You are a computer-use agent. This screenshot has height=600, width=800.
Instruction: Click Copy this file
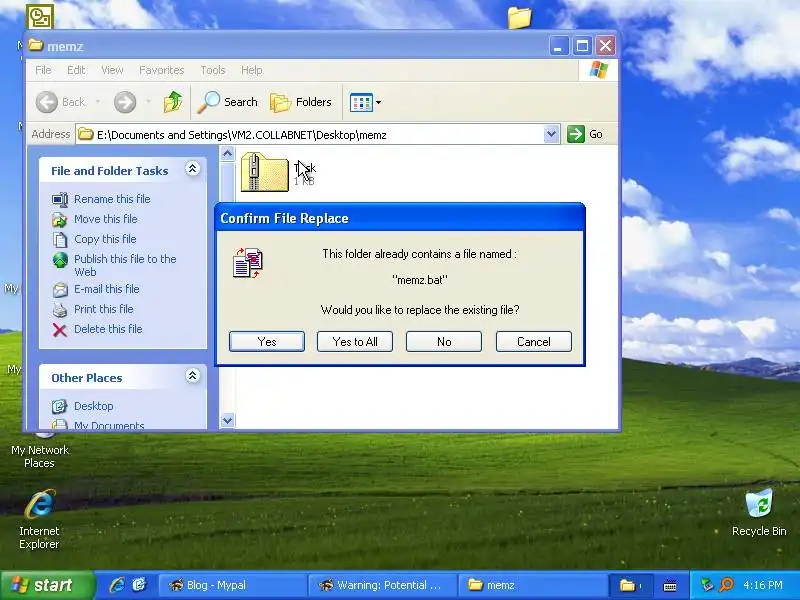[x=105, y=239]
